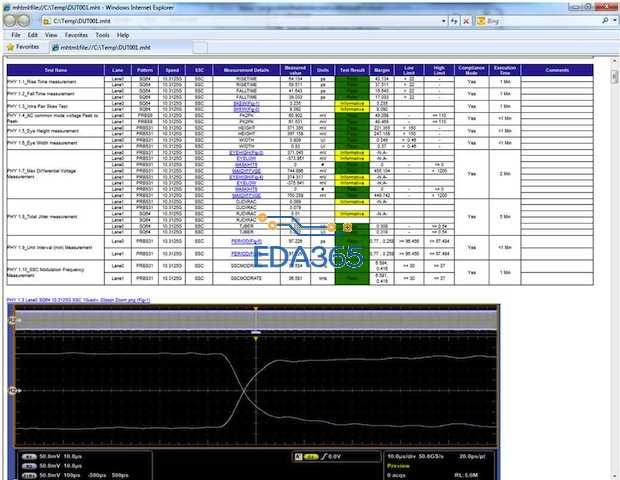Open the File menu

[x=15, y=35]
